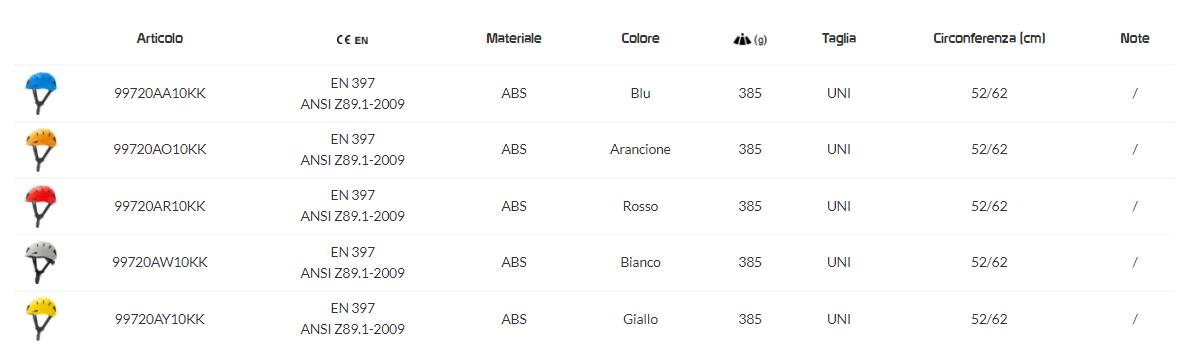Image resolution: width=1190 pixels, height=361 pixels.
Task: Click the Giallo color cell
Action: [x=640, y=319]
